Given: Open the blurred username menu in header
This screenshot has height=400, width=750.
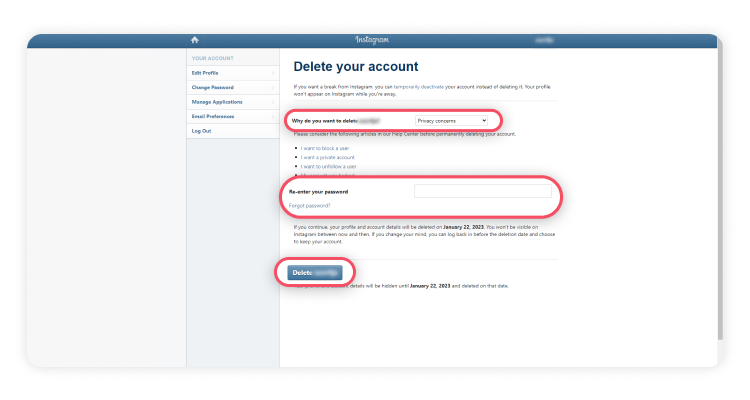Looking at the screenshot, I should [544, 40].
